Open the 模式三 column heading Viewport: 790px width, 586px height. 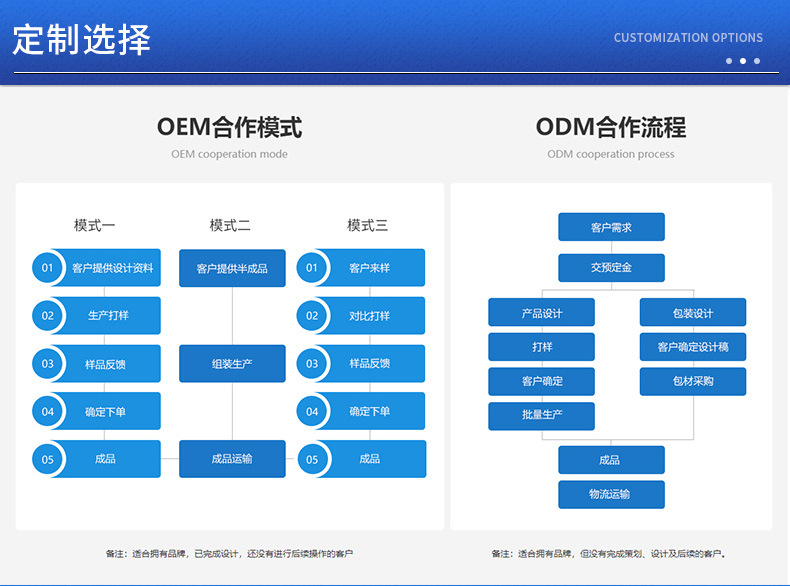[367, 225]
